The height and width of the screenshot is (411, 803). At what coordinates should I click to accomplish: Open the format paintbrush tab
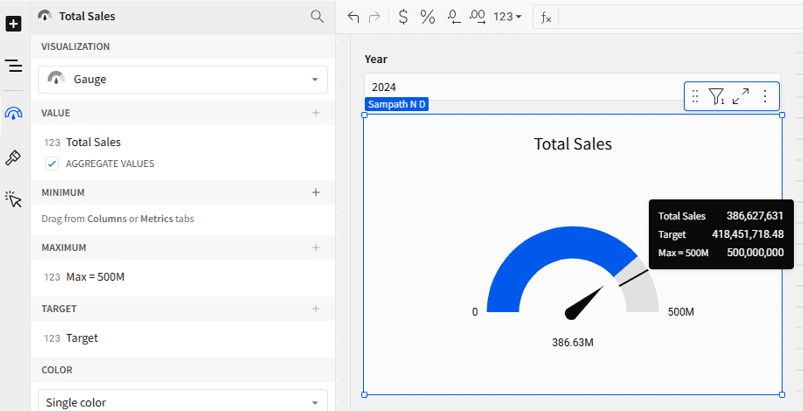14,157
